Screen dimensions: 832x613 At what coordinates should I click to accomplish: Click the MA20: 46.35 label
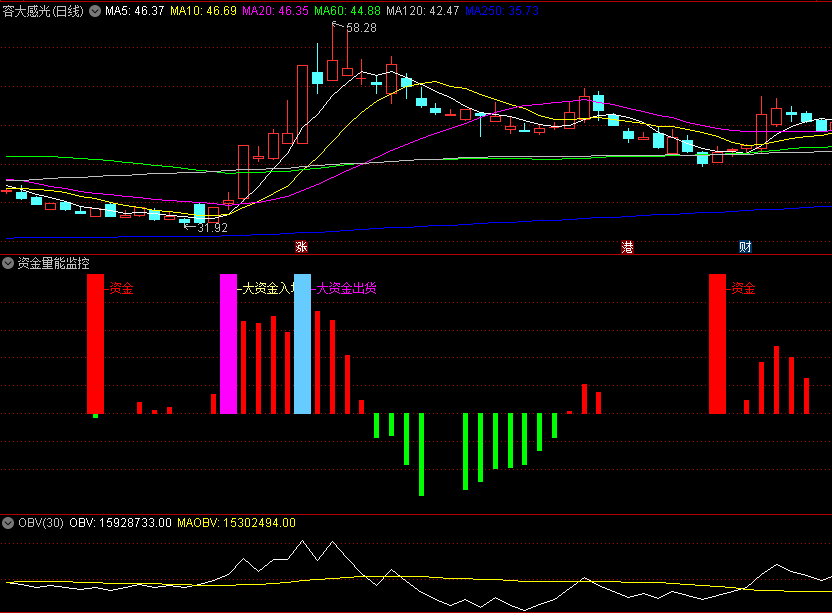point(275,11)
